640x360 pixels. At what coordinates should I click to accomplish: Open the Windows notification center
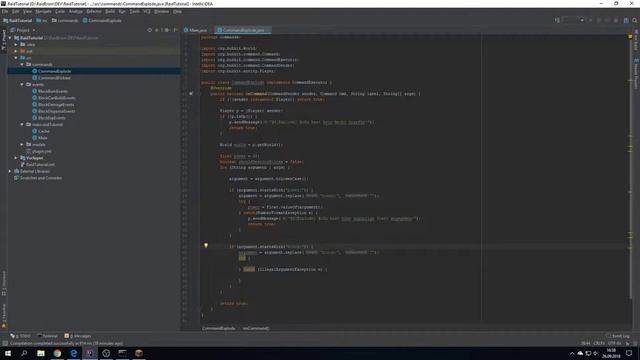629,353
